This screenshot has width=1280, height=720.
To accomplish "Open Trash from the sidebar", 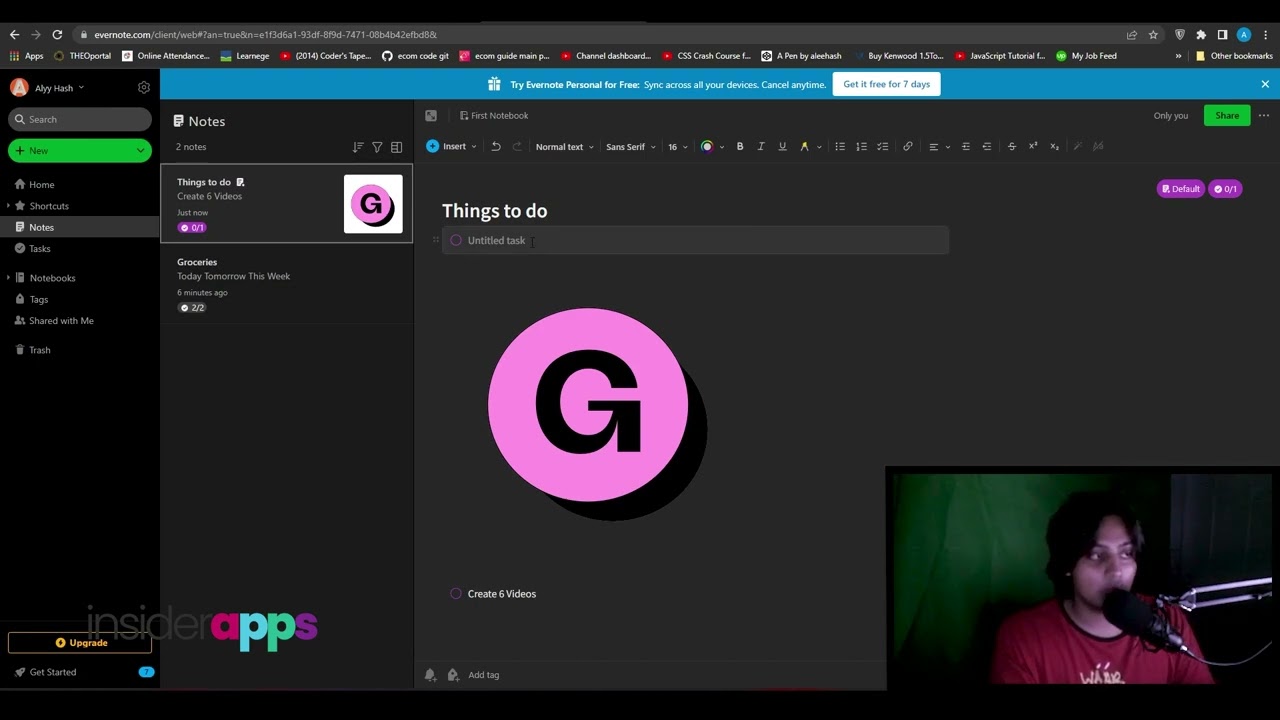I will click(40, 350).
